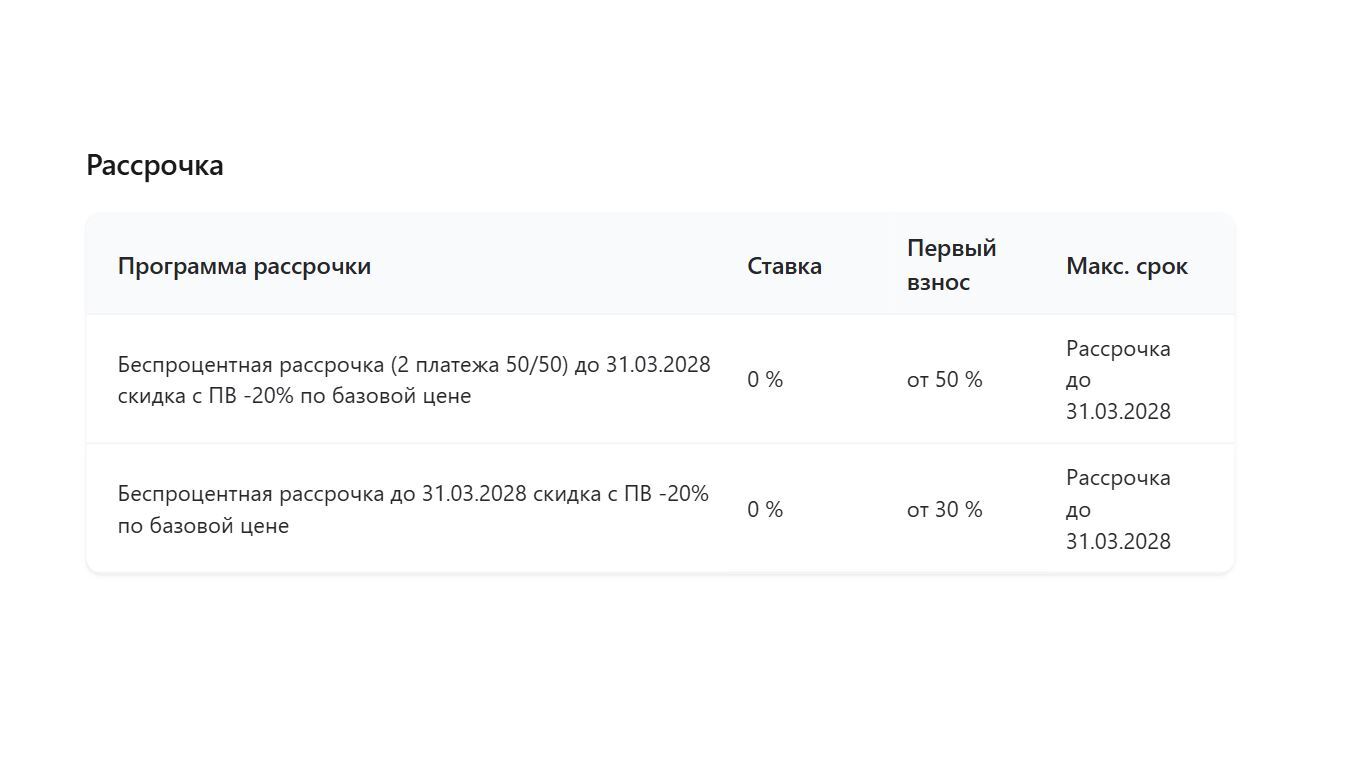
Task: Click Рассрочка text in the first row's term cell
Action: [x=1118, y=349]
